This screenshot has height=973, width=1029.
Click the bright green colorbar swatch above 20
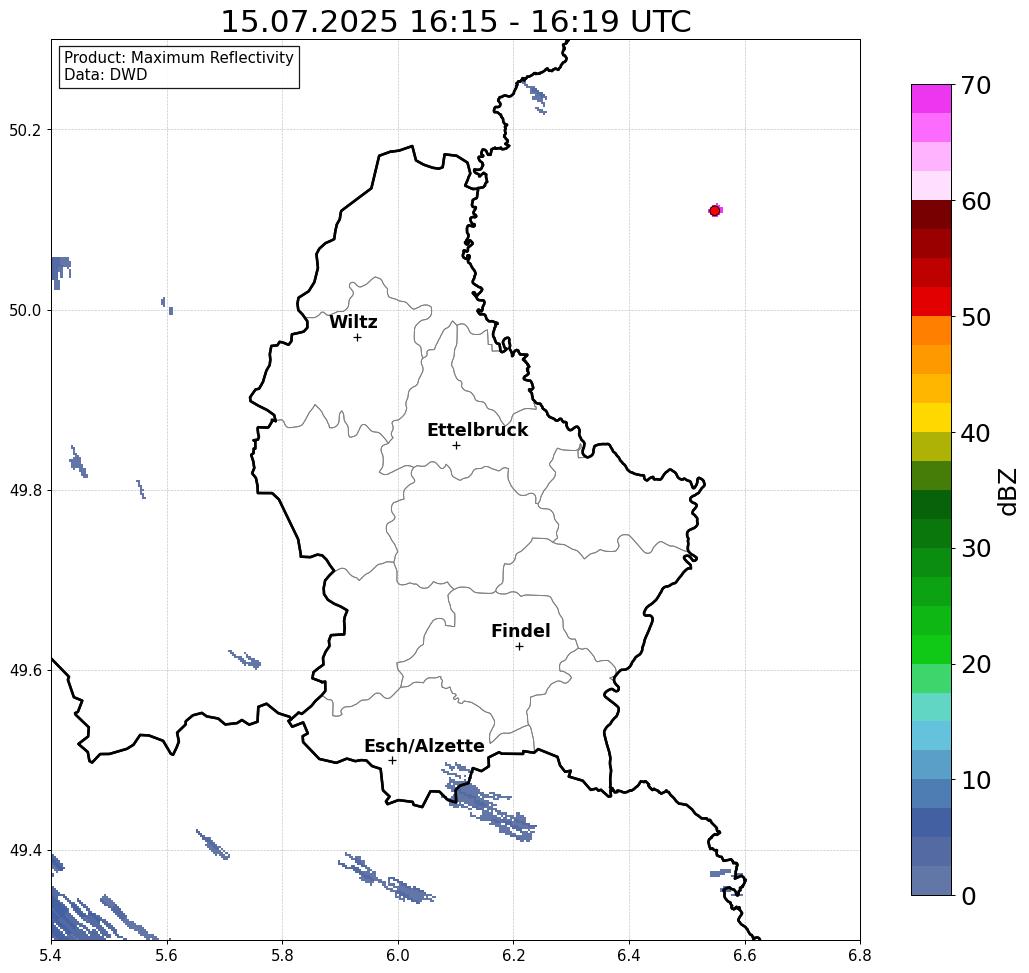coord(931,649)
